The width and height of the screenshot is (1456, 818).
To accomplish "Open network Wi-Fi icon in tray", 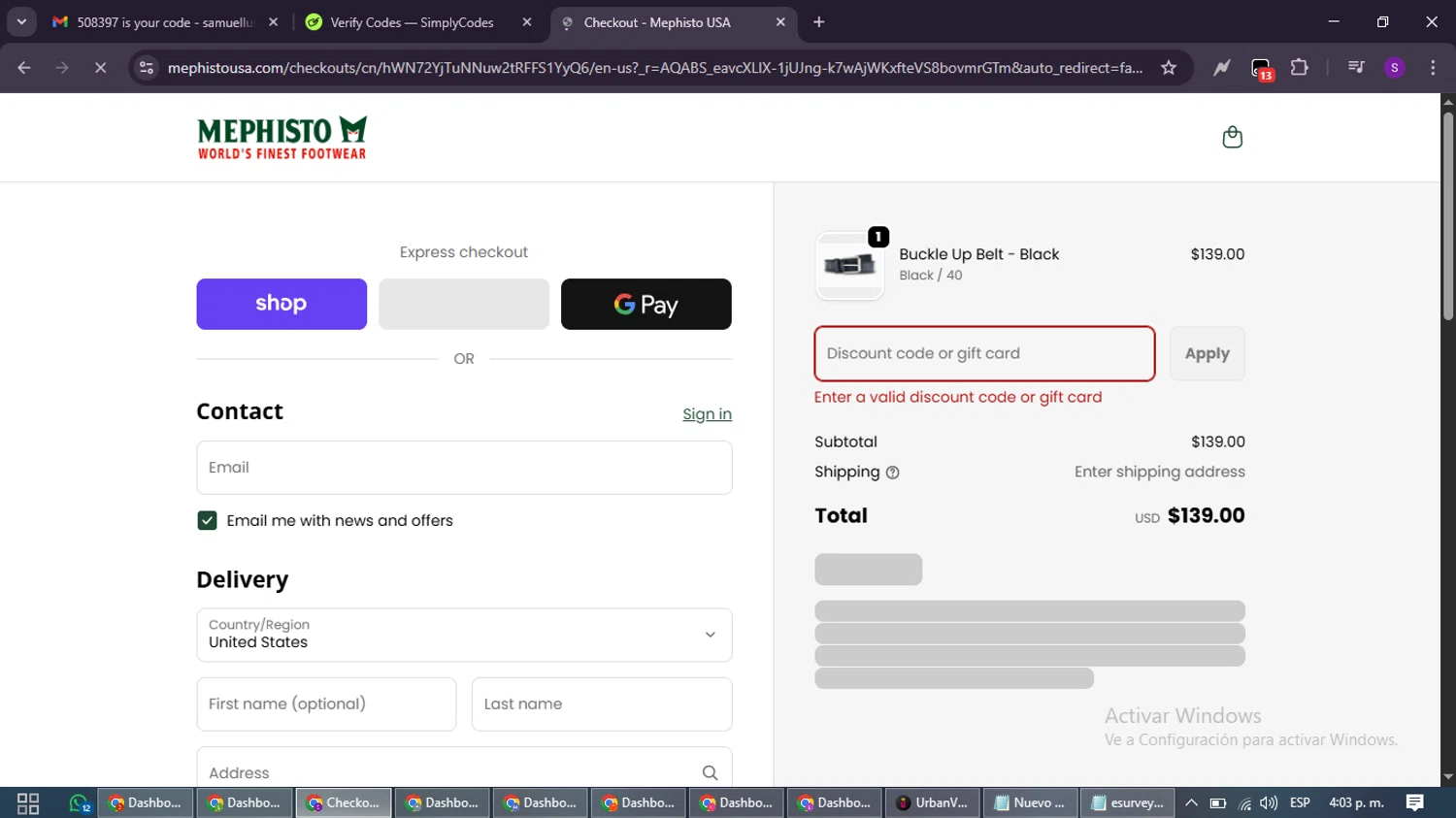I will pyautogui.click(x=1244, y=803).
